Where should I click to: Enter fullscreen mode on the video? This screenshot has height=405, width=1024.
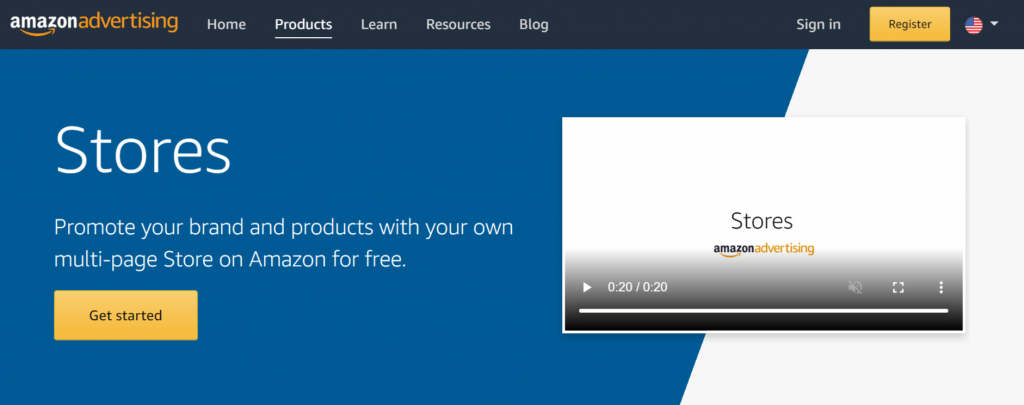[x=898, y=287]
